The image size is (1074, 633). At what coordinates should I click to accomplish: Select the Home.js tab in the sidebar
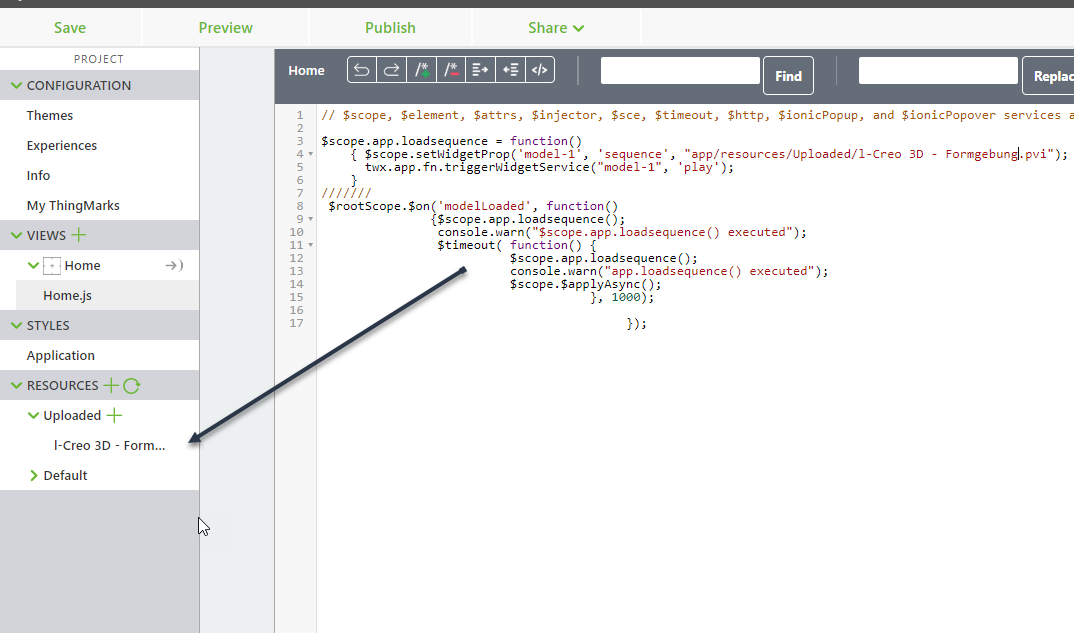pos(68,295)
